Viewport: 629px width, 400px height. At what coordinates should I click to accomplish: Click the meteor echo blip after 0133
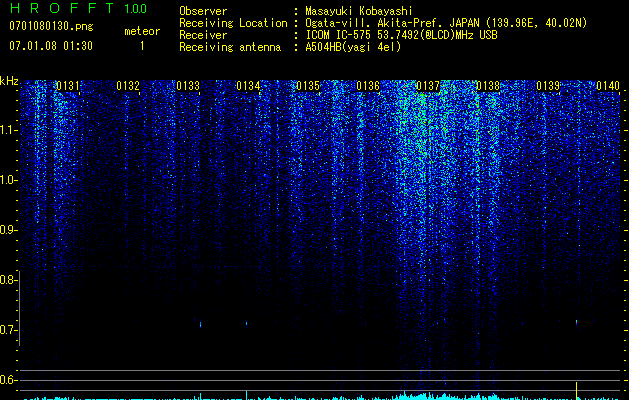pyautogui.click(x=200, y=325)
